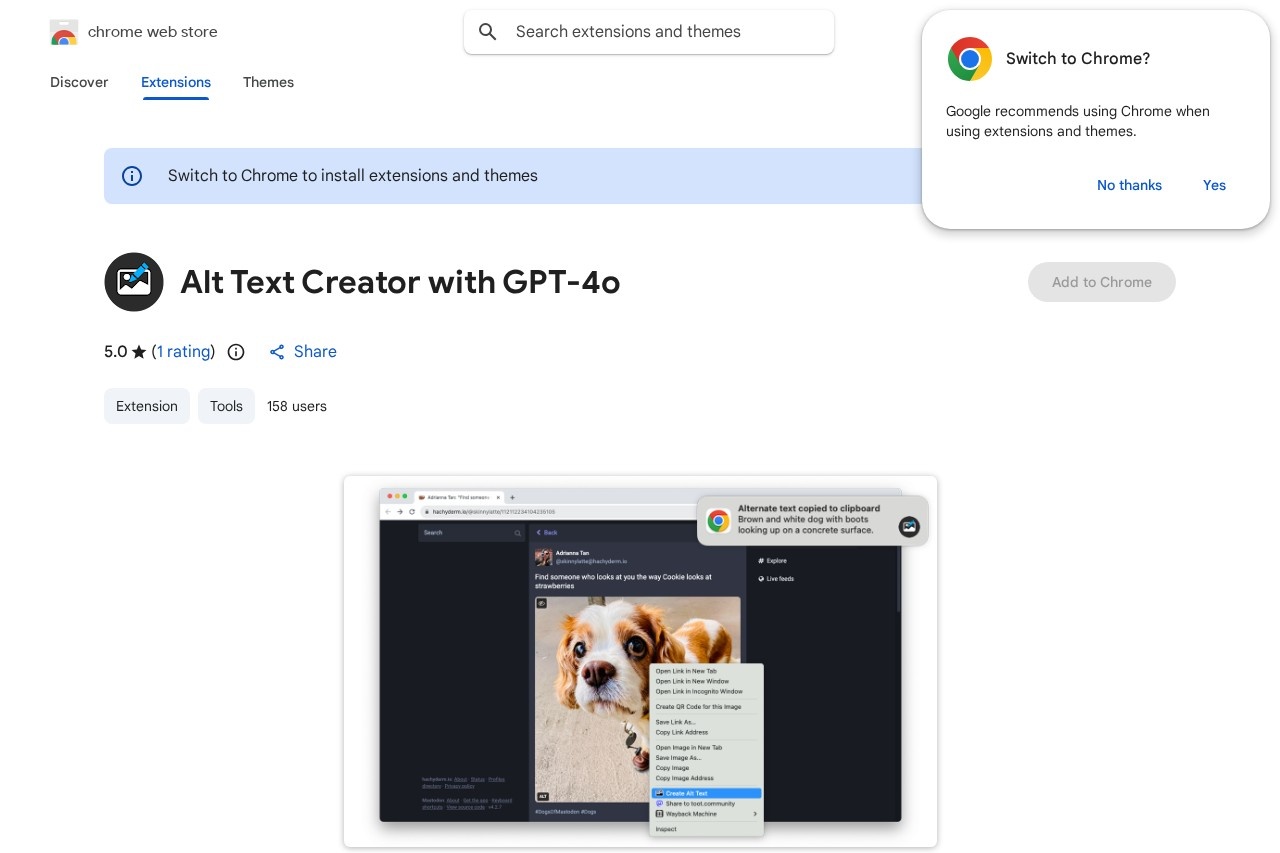1280x853 pixels.
Task: Click the info icon next to the rating
Action: tap(236, 352)
